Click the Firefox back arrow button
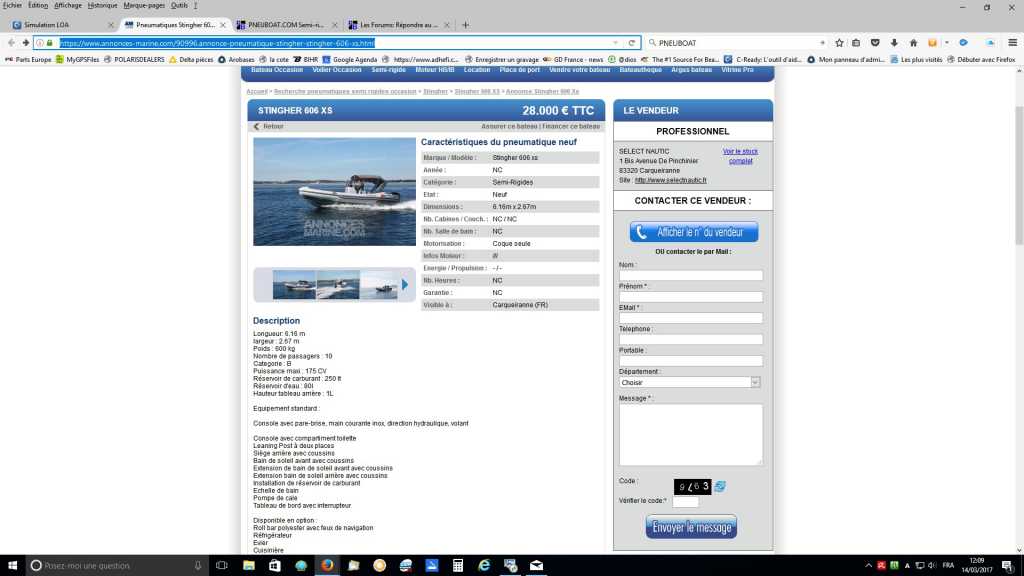 point(11,43)
